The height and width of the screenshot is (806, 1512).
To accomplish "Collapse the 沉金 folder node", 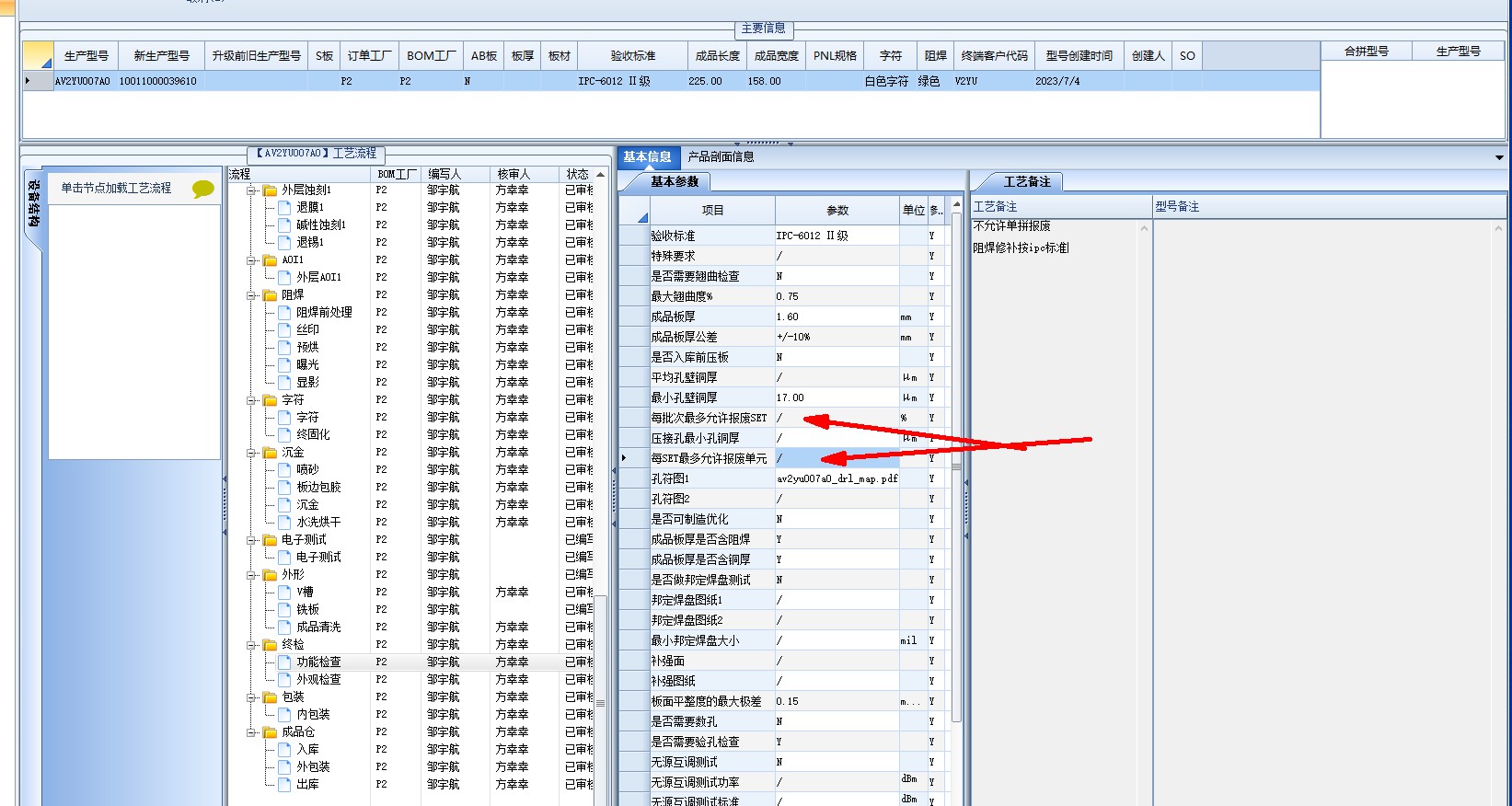I will click(x=251, y=453).
